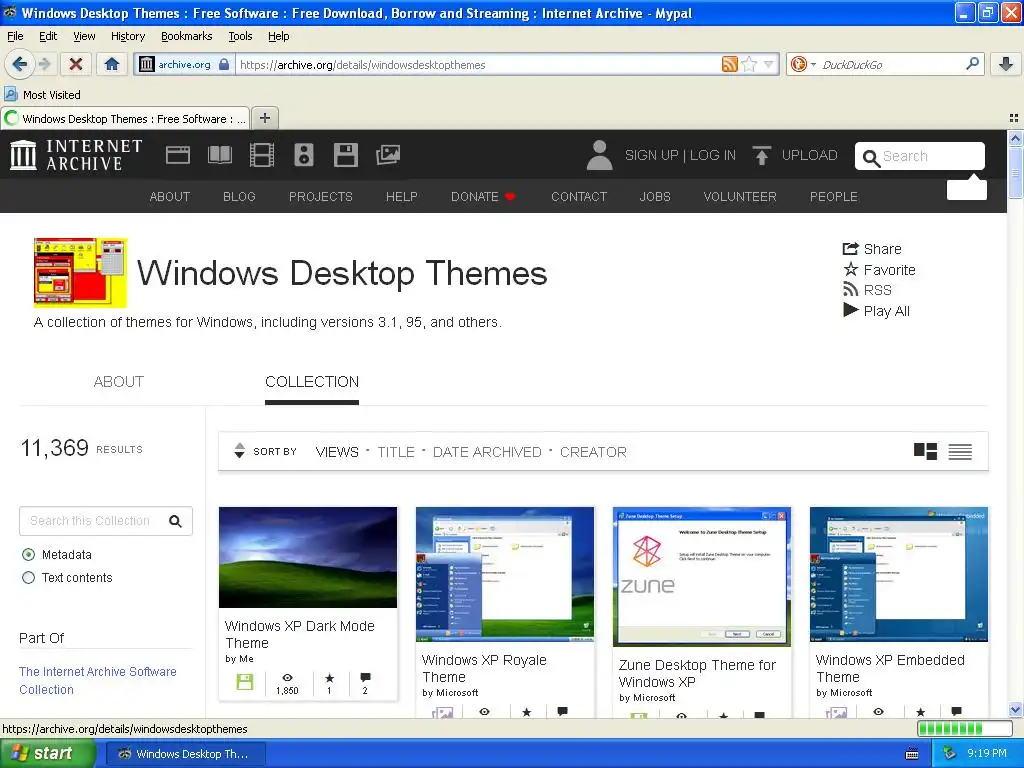Select the Metadata radio button

tap(28, 554)
